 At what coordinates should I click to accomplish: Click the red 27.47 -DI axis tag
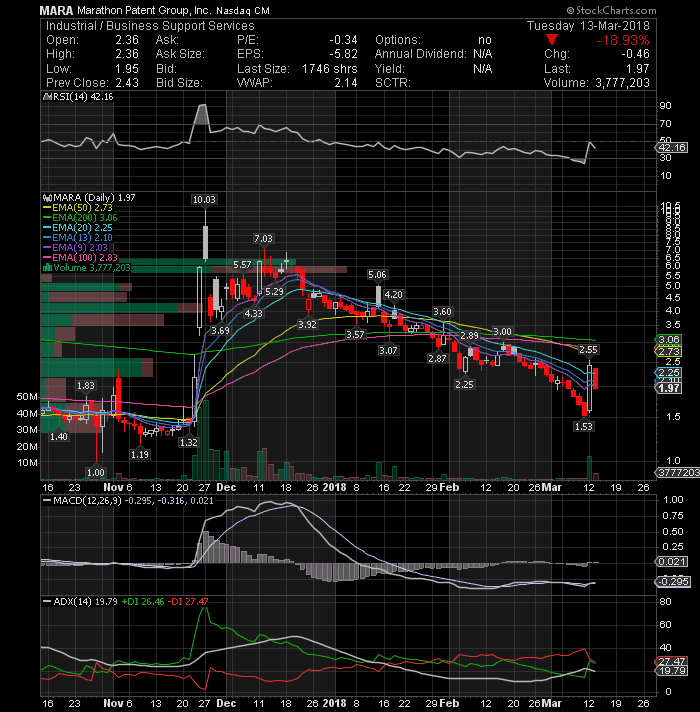pyautogui.click(x=672, y=661)
